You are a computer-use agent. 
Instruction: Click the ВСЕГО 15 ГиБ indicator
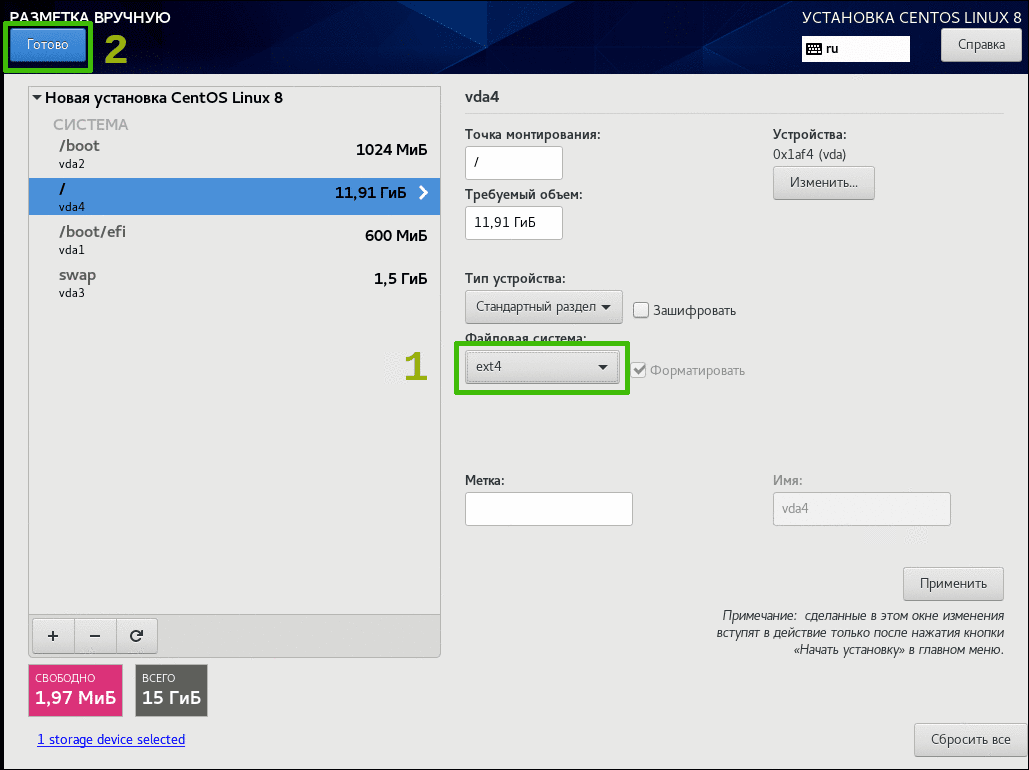(x=171, y=690)
